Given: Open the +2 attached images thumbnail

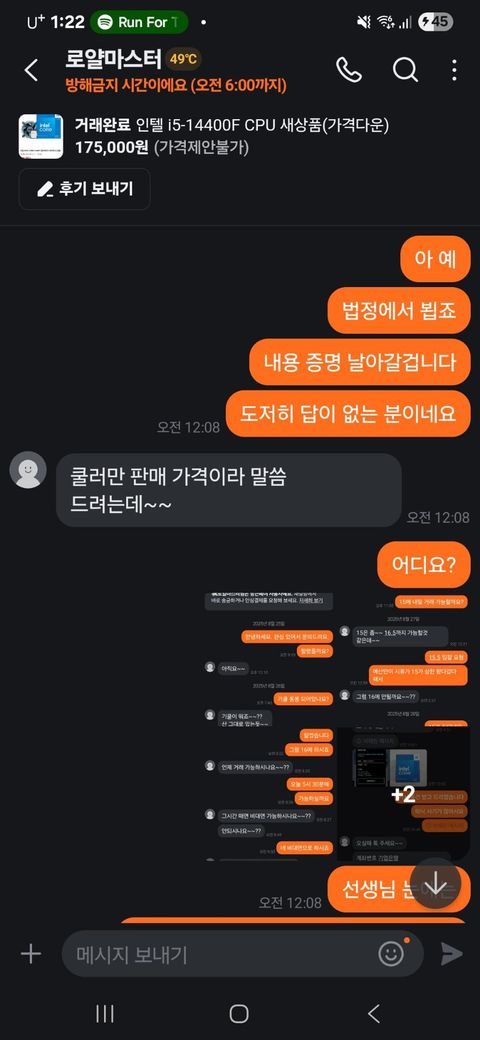Looking at the screenshot, I should click(403, 795).
